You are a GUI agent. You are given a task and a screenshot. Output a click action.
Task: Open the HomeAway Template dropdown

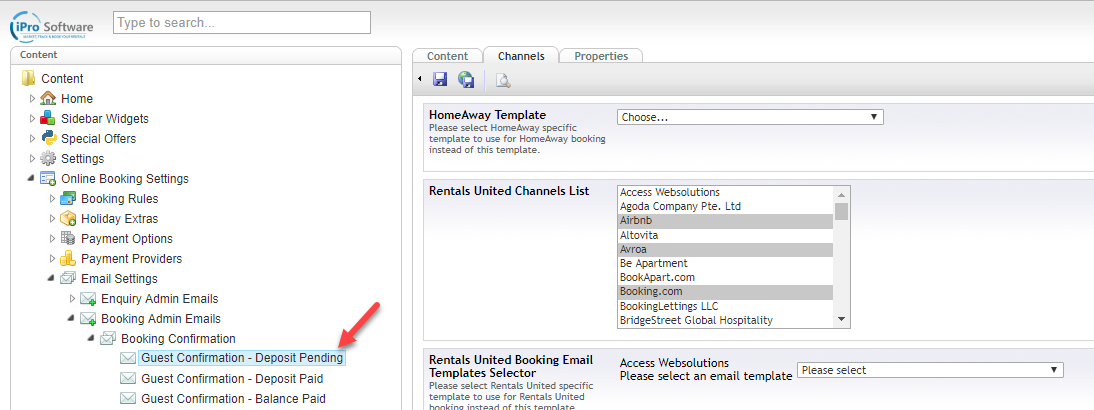pos(750,117)
